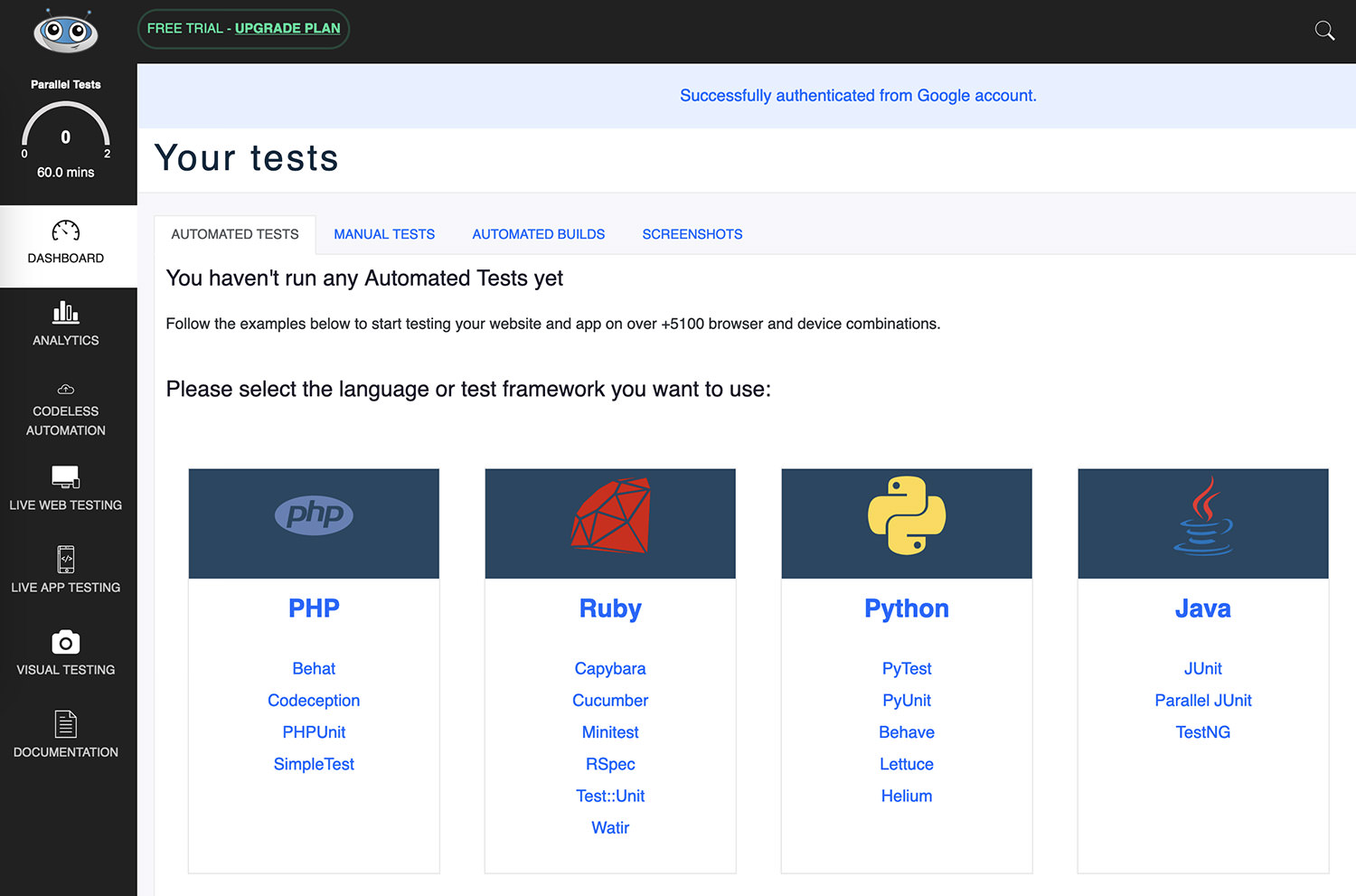
Task: Click the 60.0 mins remaining text
Action: click(x=66, y=172)
